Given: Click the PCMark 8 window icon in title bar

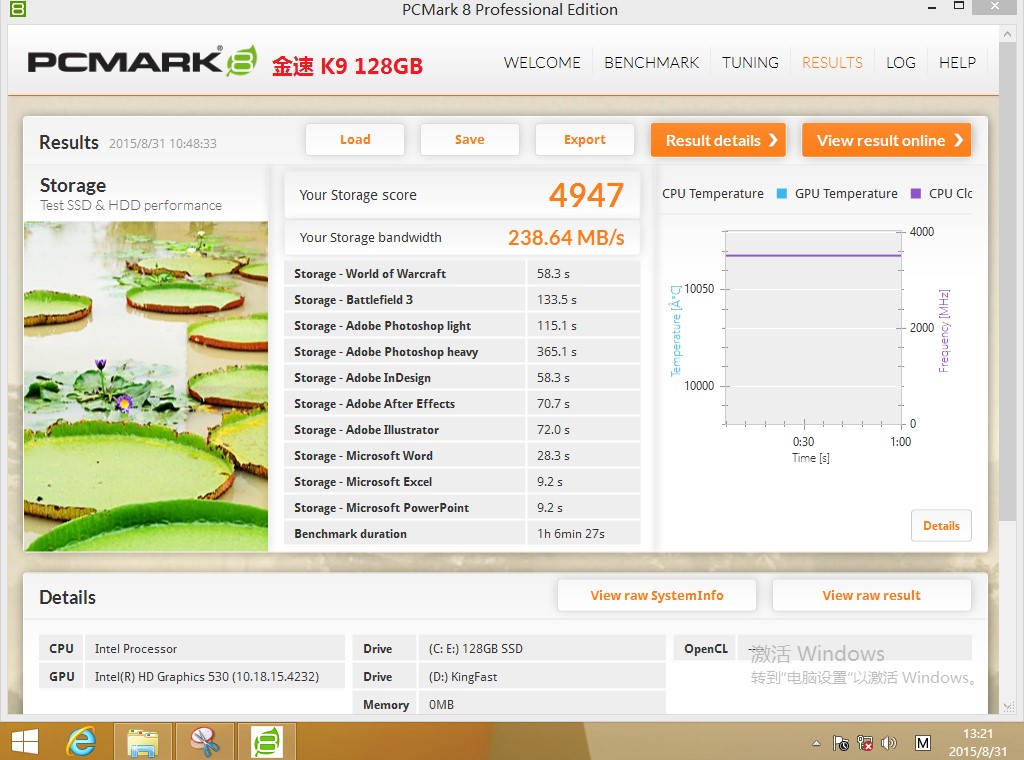Looking at the screenshot, I should point(18,9).
